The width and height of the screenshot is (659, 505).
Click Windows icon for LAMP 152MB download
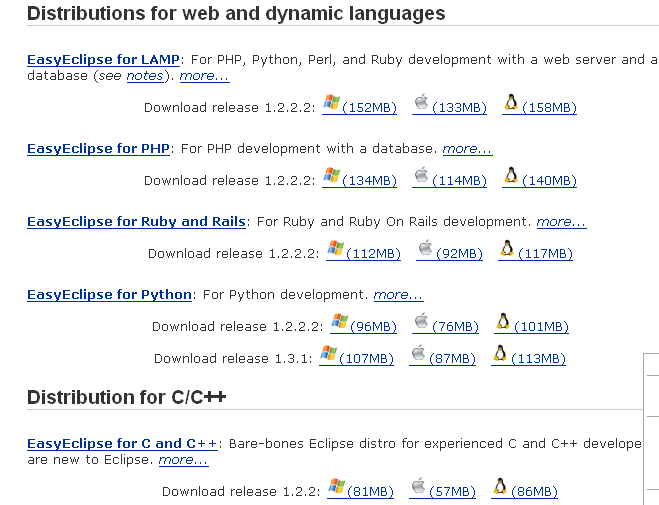point(332,102)
